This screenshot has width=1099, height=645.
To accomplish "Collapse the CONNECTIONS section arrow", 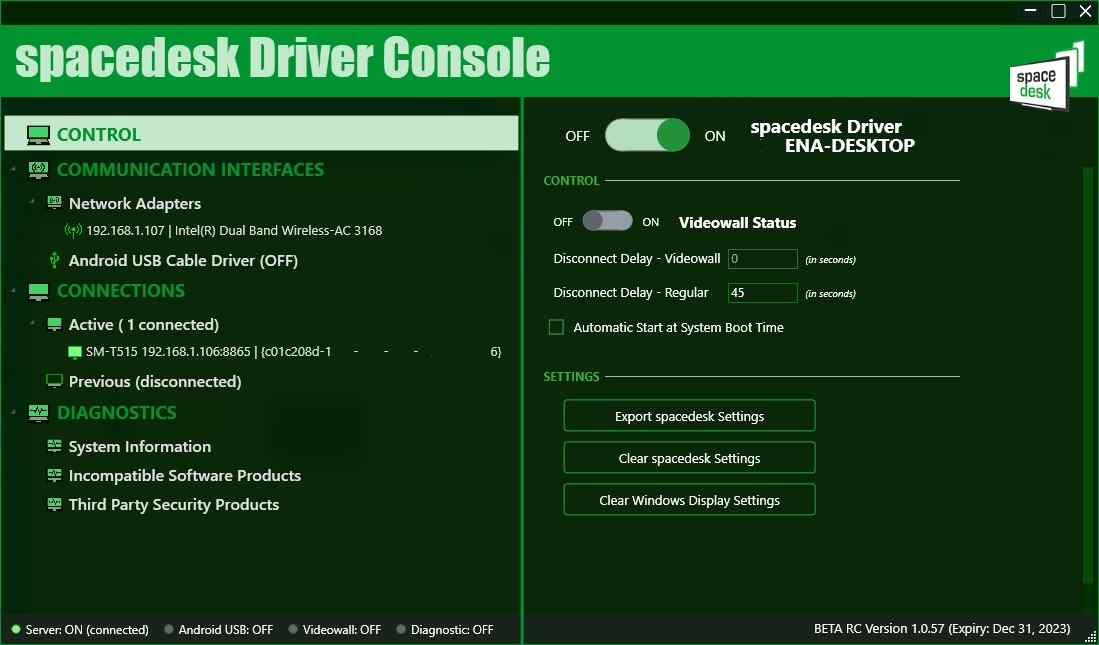I will coord(13,290).
